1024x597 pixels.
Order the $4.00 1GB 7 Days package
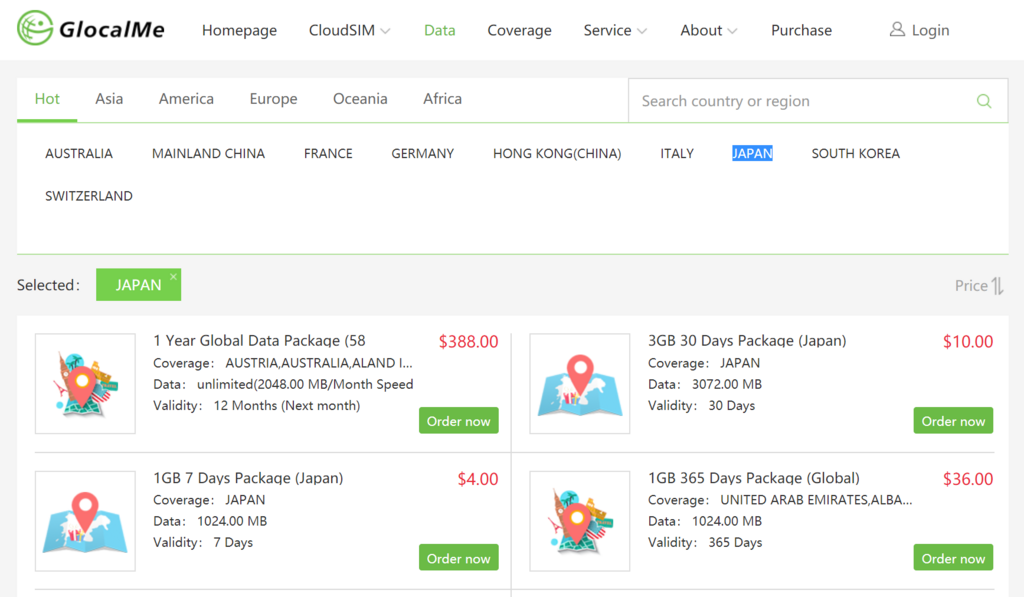click(458, 558)
